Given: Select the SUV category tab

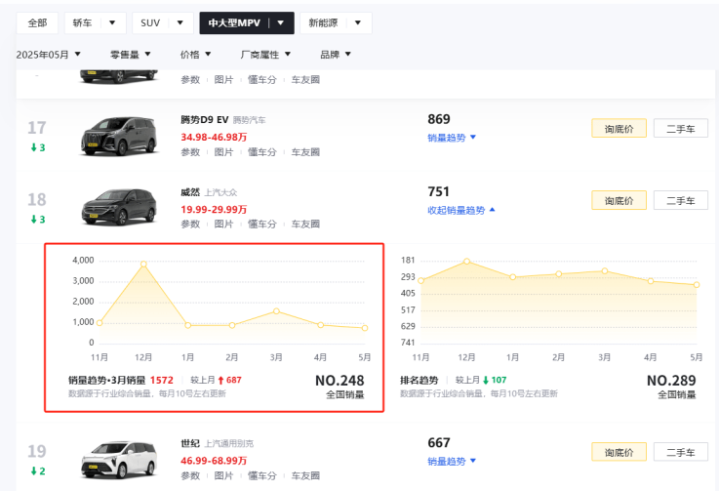Looking at the screenshot, I should [x=150, y=23].
